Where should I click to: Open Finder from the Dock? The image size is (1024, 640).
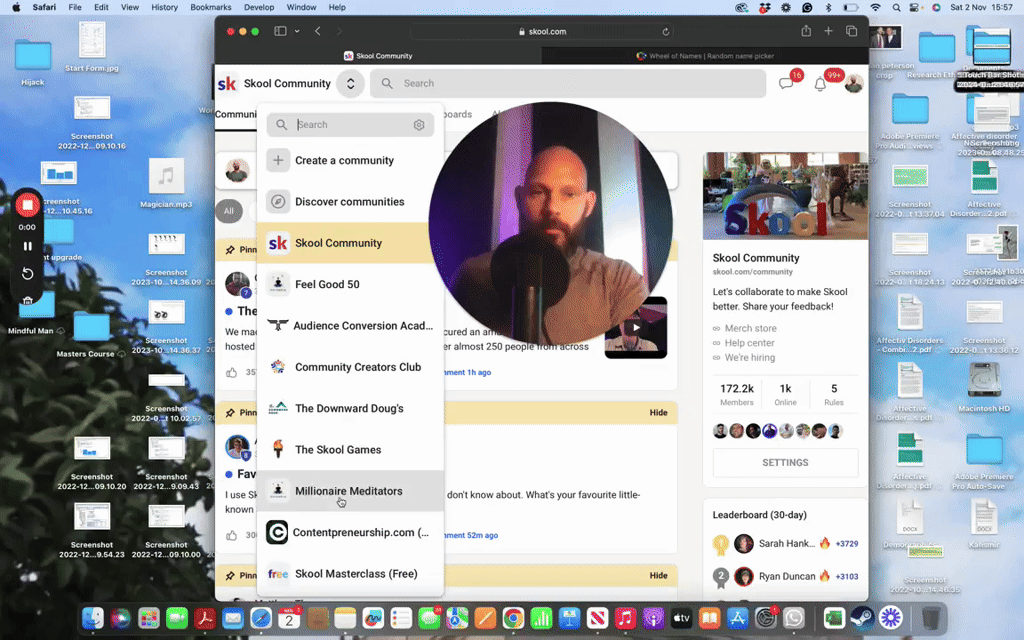(93, 618)
